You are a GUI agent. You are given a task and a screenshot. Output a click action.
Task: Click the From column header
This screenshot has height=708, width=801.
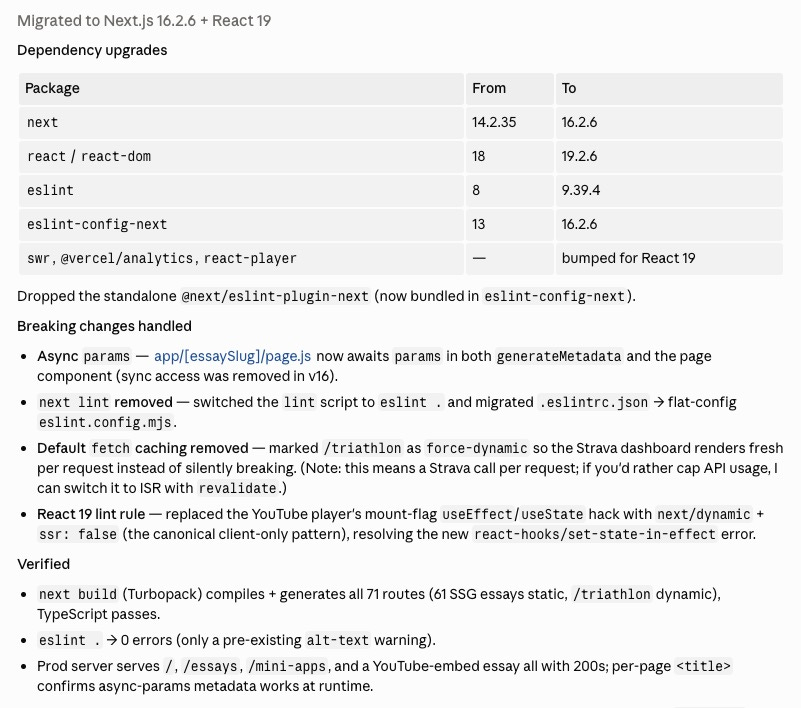509,88
